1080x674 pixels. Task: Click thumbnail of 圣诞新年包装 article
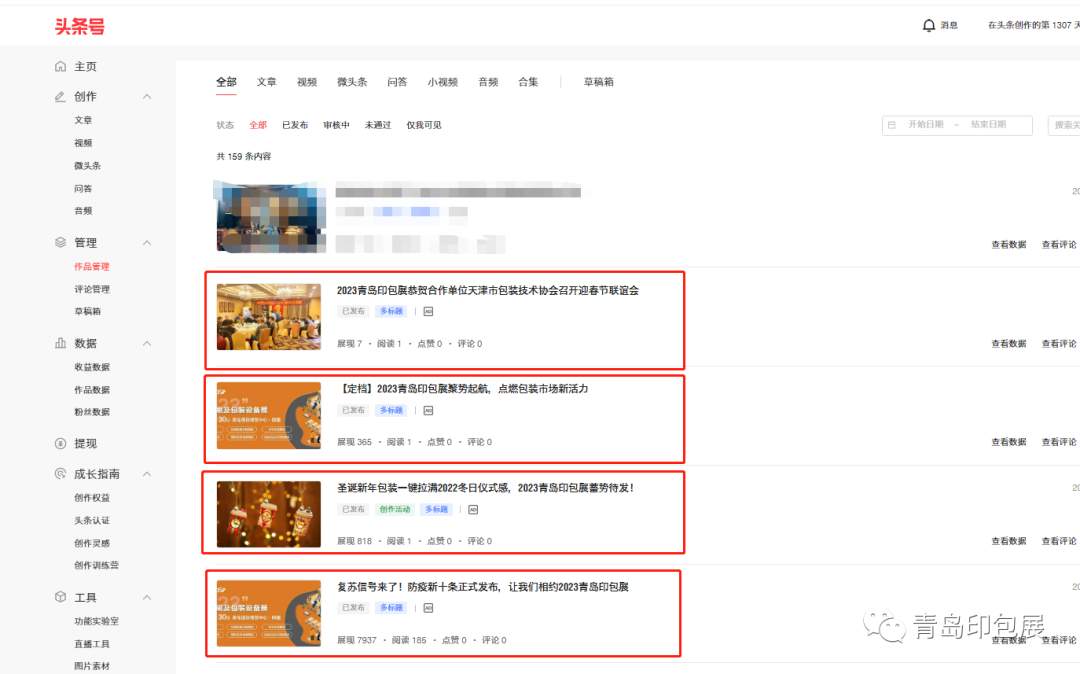click(x=269, y=514)
